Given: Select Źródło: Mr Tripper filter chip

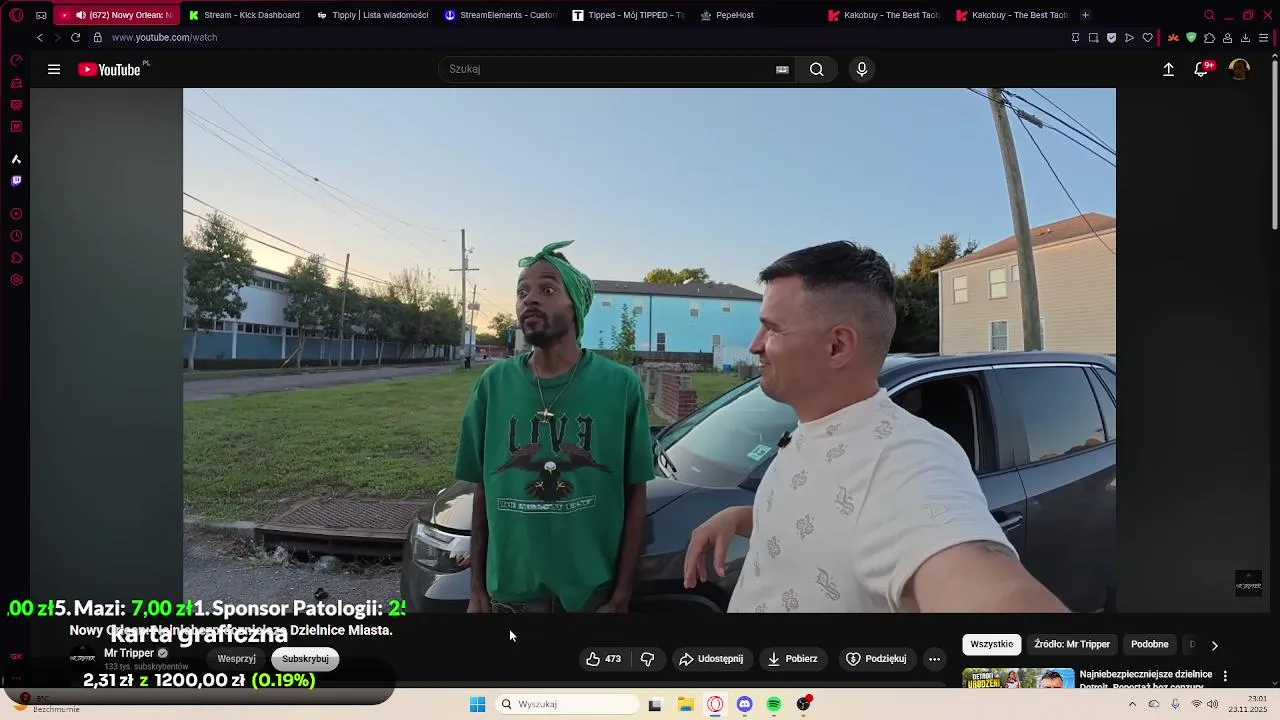Looking at the screenshot, I should (1072, 644).
